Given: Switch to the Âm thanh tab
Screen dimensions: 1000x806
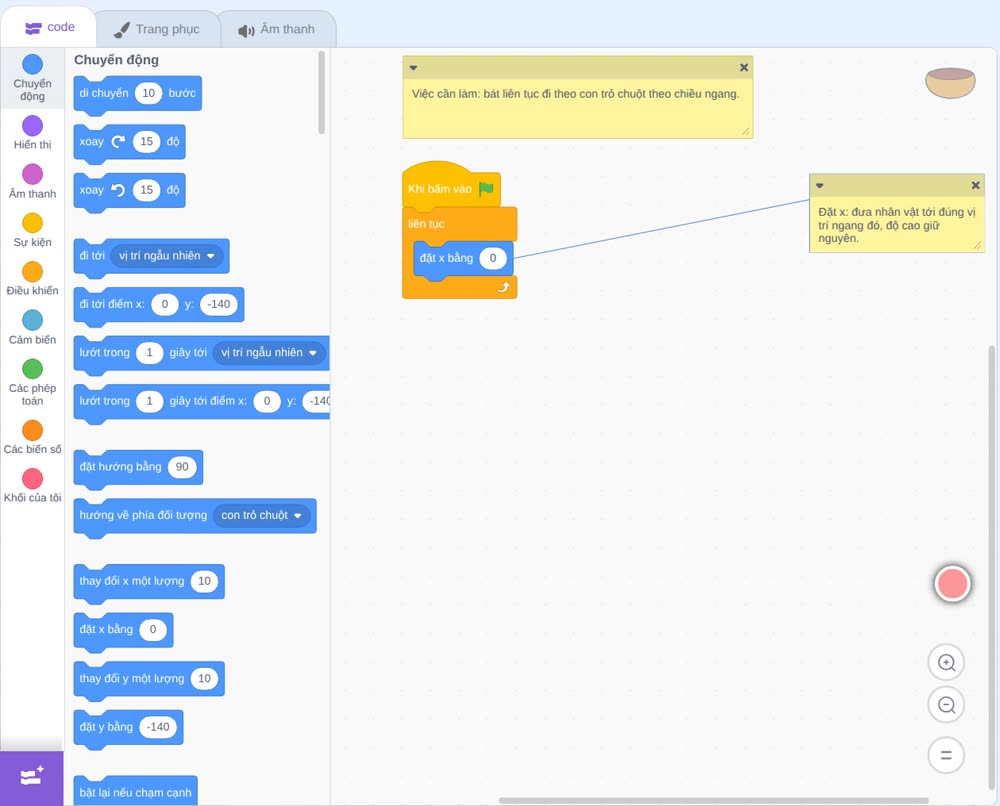Looking at the screenshot, I should pos(276,29).
